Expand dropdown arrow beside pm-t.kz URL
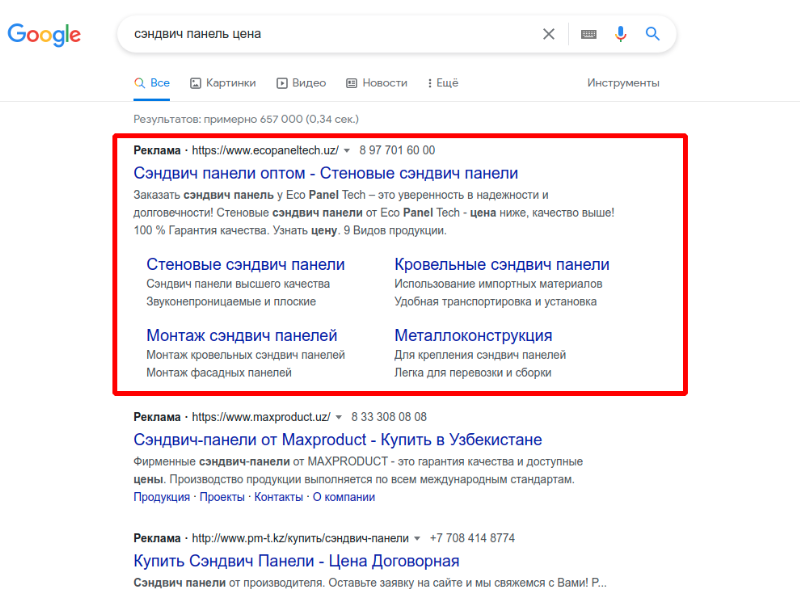800x600 pixels. pyautogui.click(x=417, y=538)
